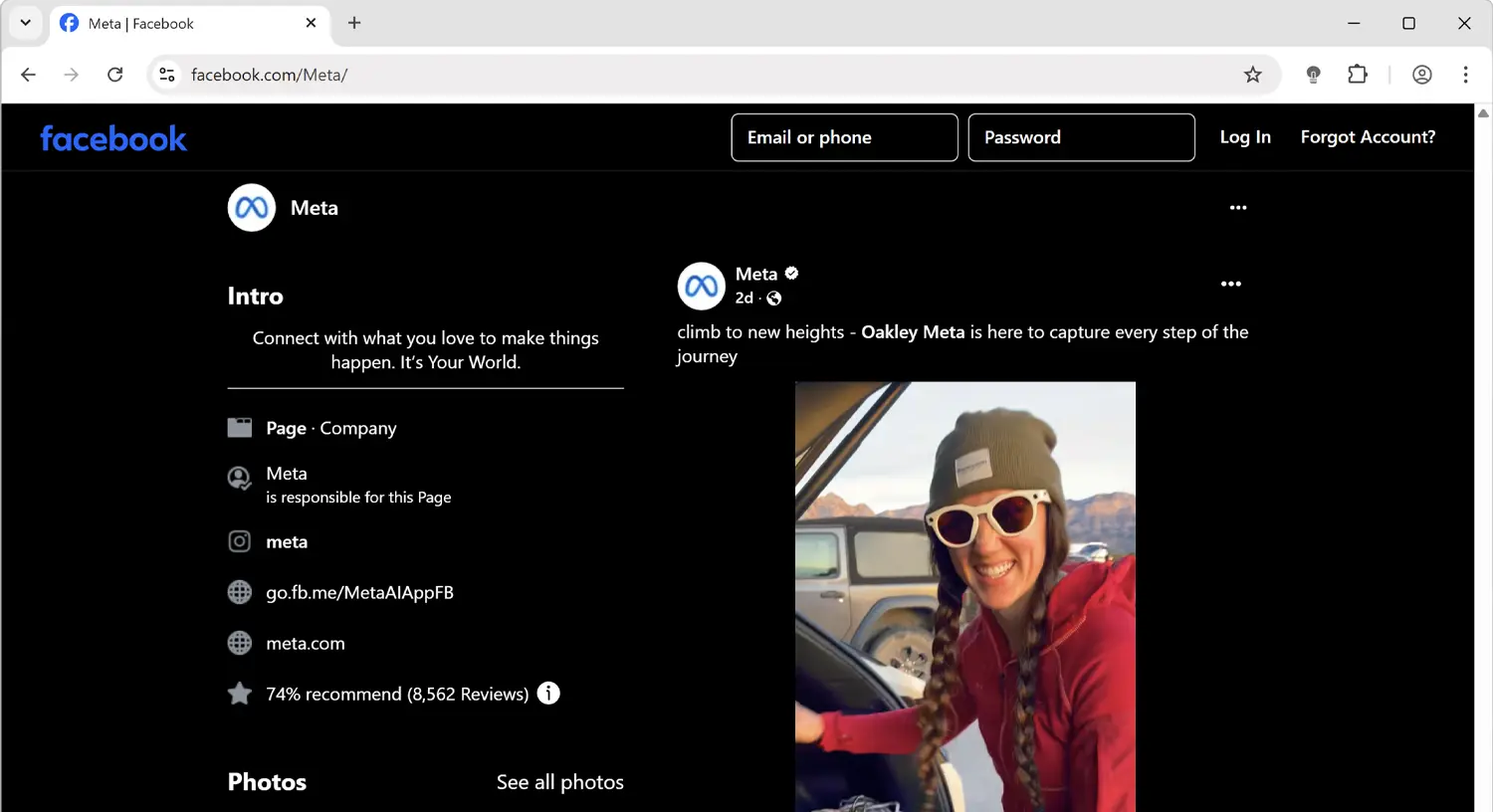
Task: Click the go.fb.me/MetaAIAppFB link
Action: click(358, 592)
